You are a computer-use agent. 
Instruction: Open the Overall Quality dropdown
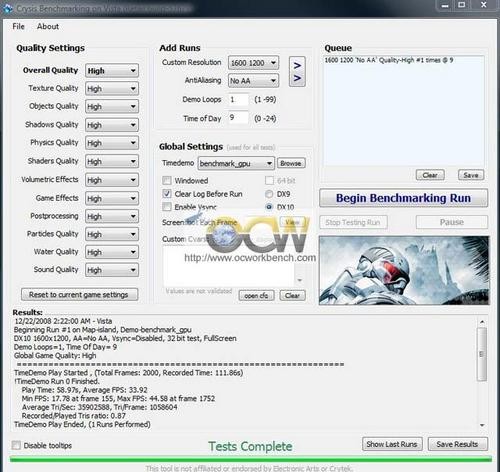tap(112, 71)
